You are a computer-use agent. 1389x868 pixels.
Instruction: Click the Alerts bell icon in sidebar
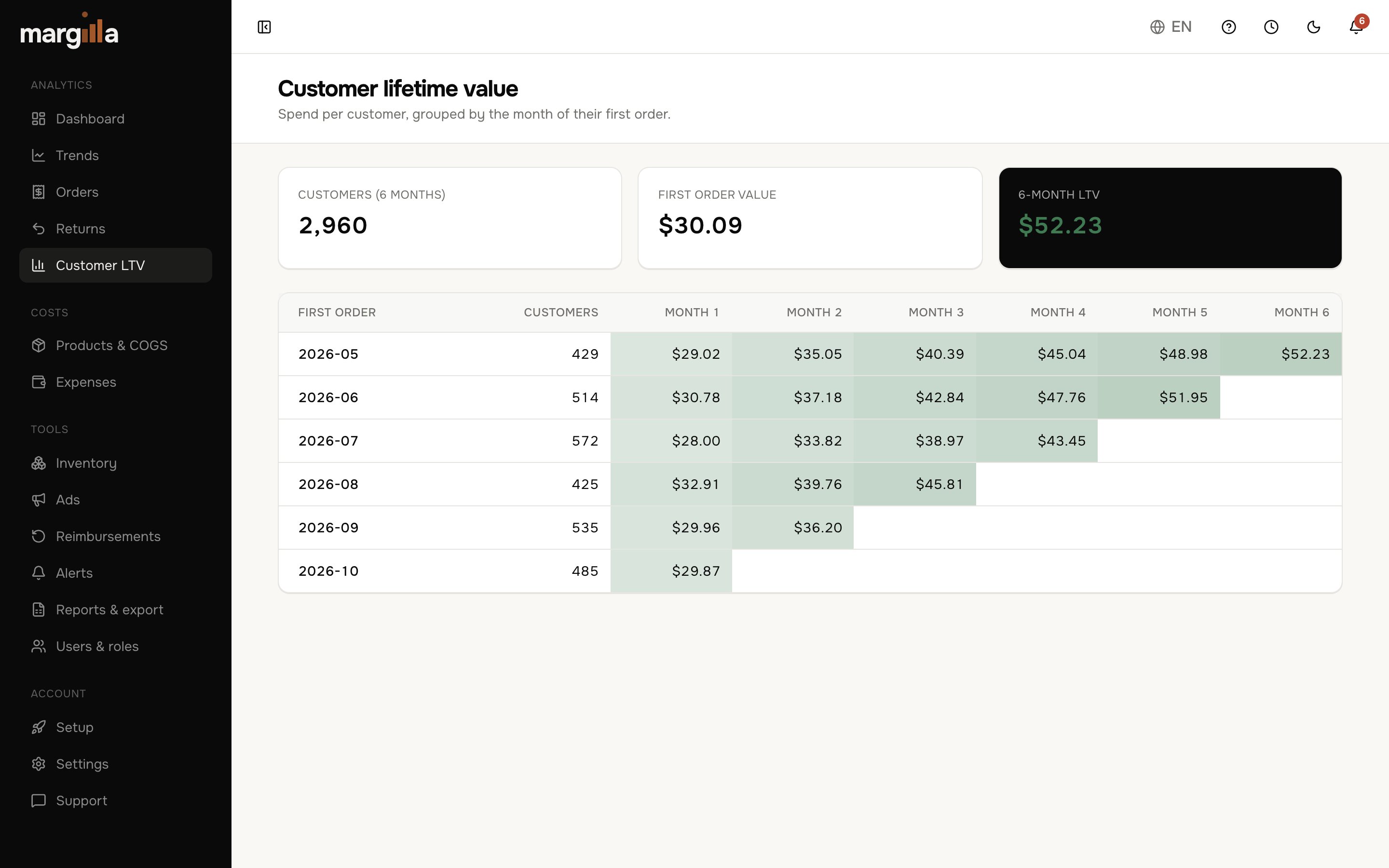(x=39, y=573)
